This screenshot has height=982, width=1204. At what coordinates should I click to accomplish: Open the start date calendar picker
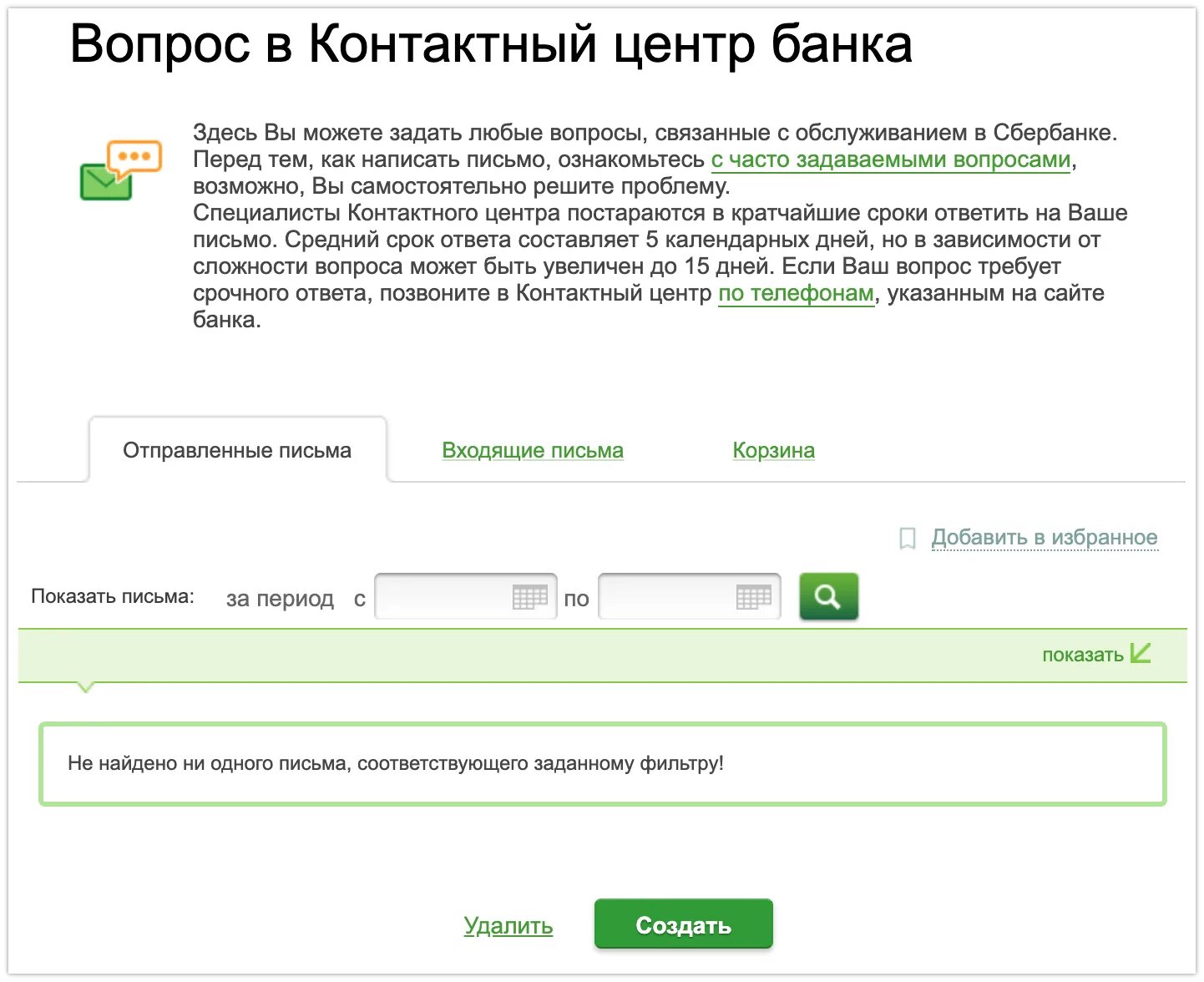pyautogui.click(x=529, y=597)
